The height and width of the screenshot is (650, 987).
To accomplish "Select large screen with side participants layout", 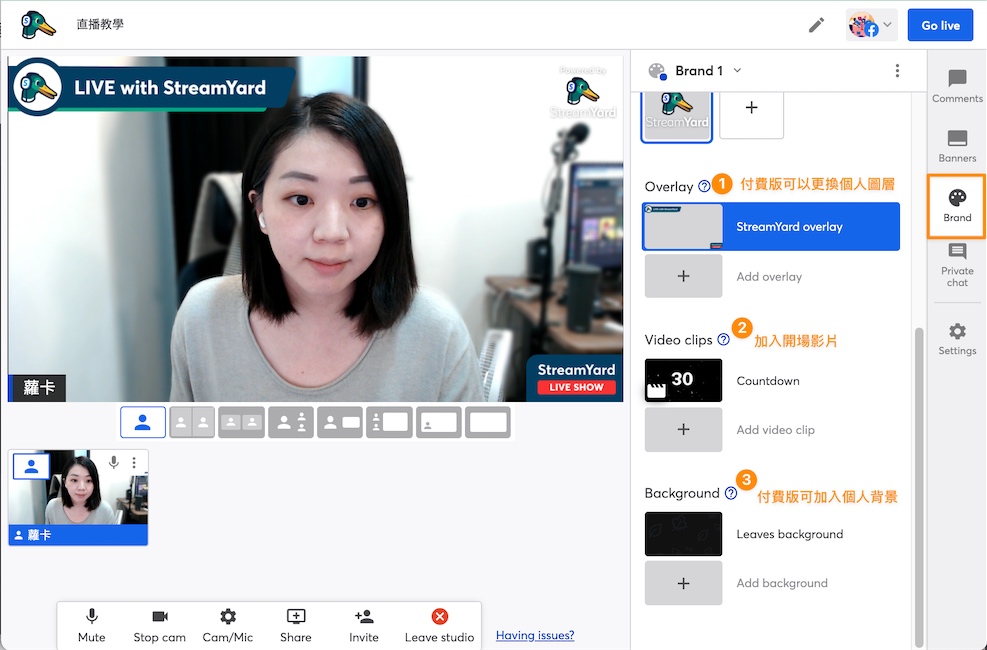I will pyautogui.click(x=389, y=422).
